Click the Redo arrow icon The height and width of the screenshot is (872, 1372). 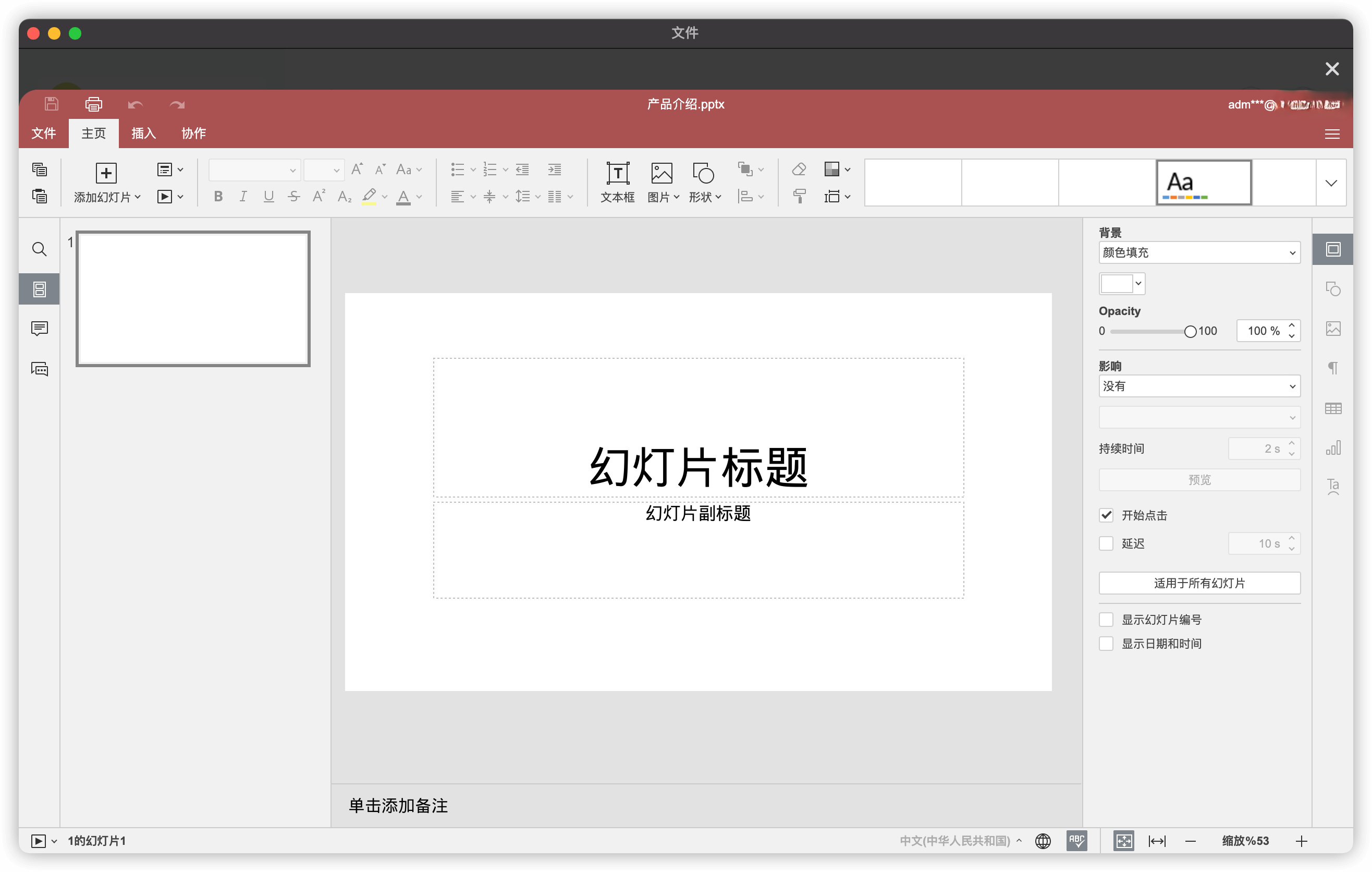click(x=177, y=104)
